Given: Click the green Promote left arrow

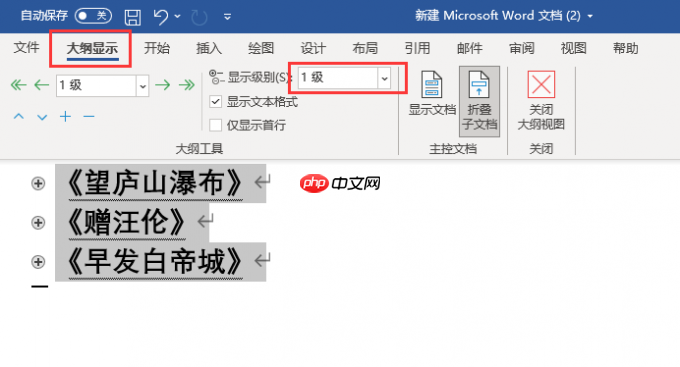Looking at the screenshot, I should tap(42, 85).
